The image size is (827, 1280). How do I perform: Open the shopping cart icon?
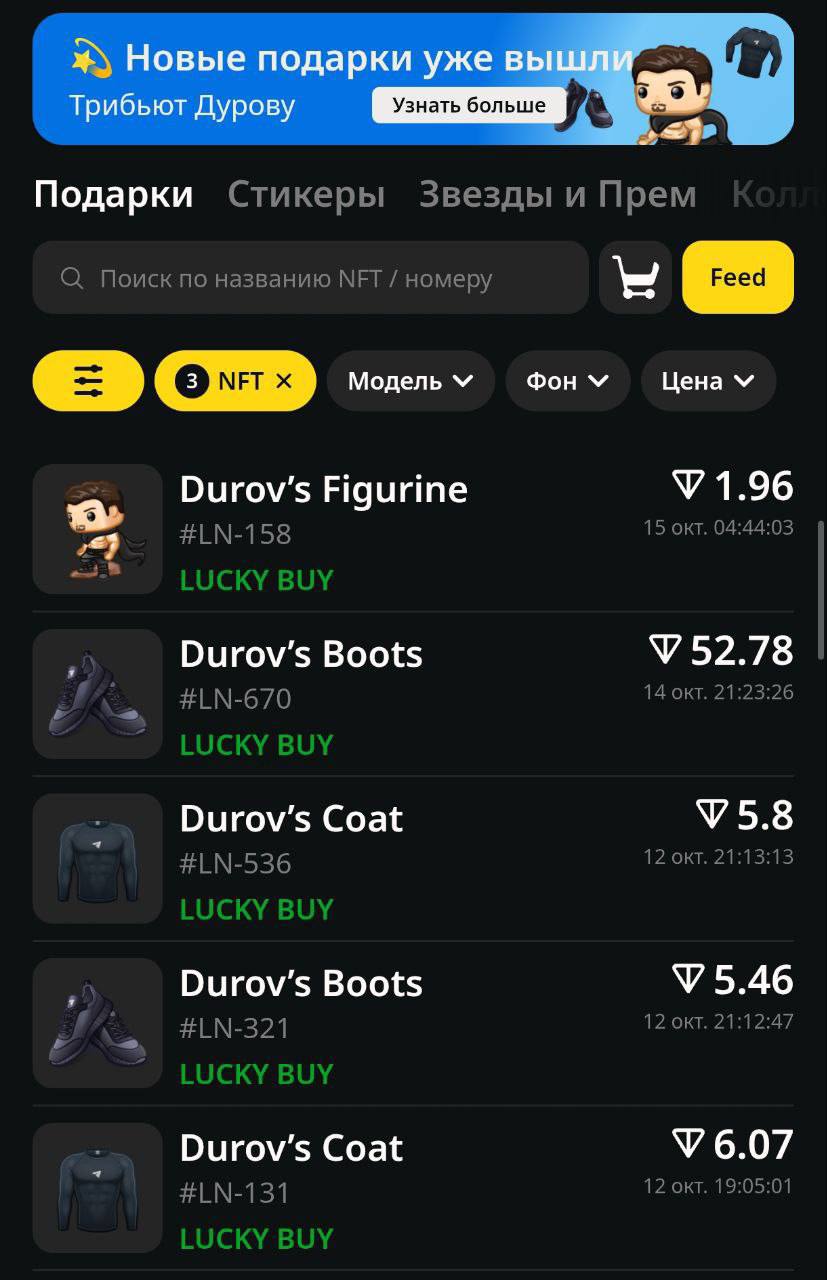point(635,278)
